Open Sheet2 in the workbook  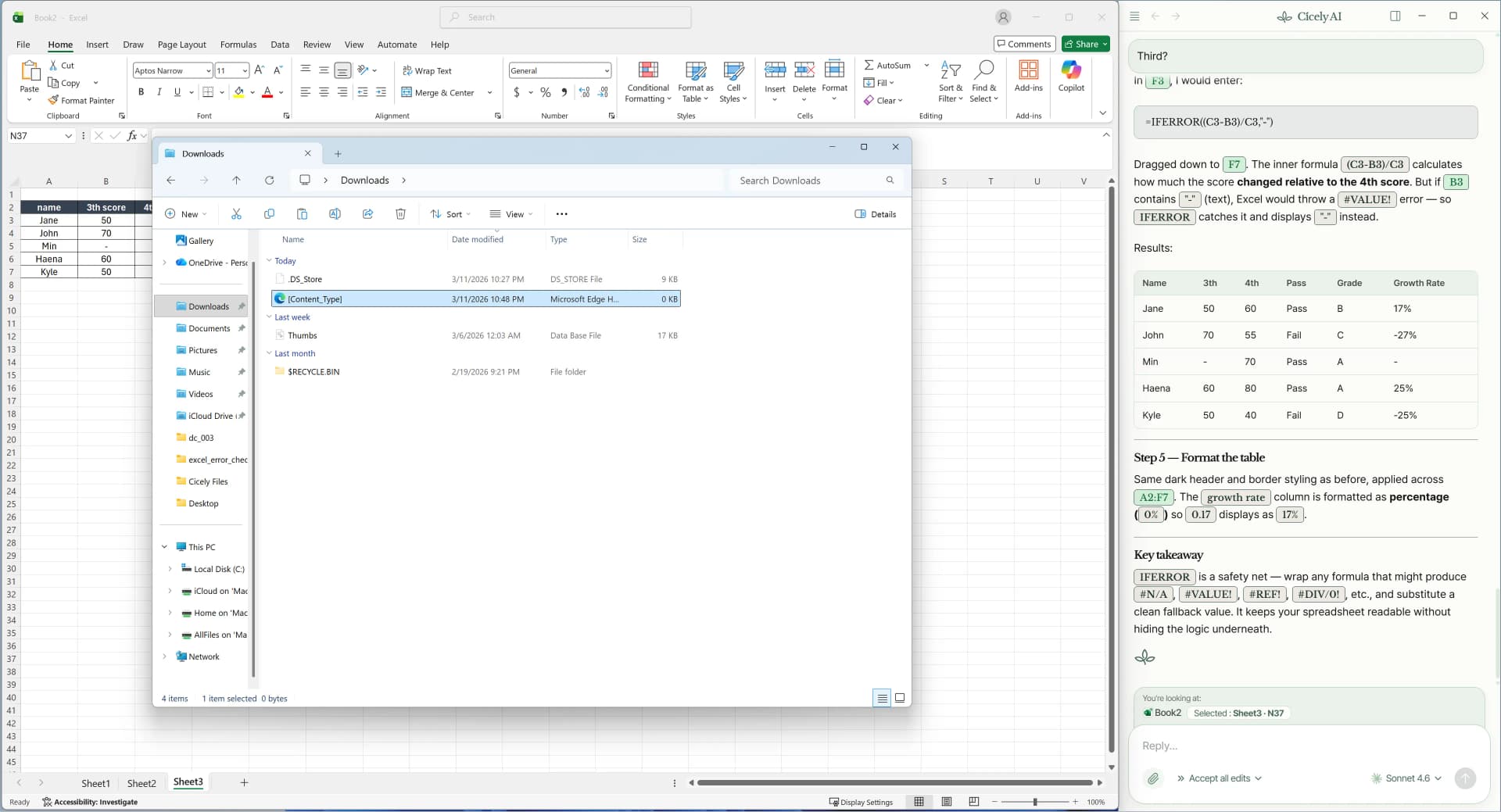coord(142,782)
